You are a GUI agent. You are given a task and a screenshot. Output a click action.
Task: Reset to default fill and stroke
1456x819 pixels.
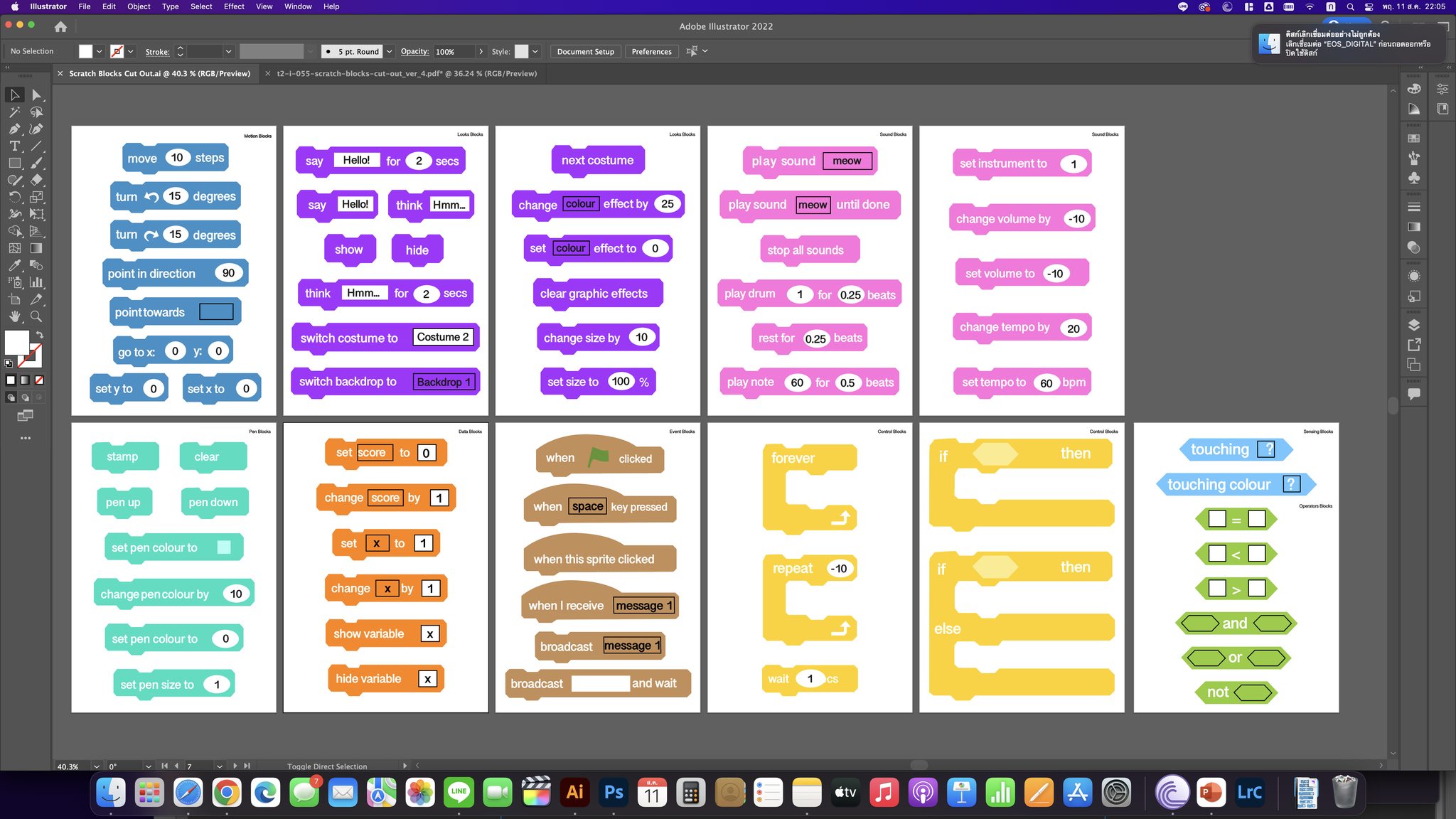9,363
